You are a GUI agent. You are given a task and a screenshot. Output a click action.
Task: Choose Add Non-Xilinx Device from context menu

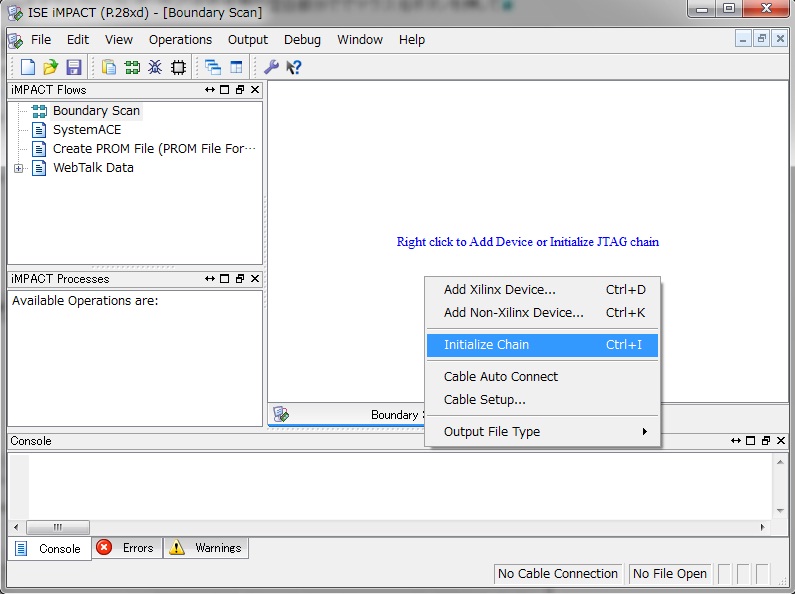coord(543,313)
